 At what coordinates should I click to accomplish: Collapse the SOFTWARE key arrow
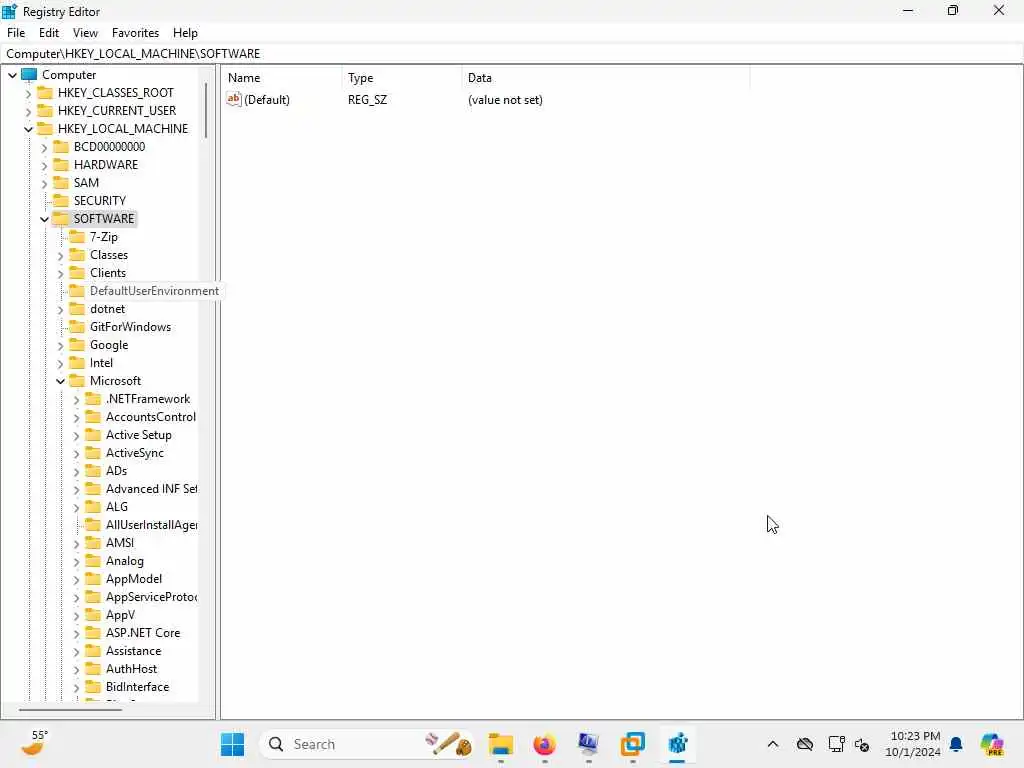pyautogui.click(x=44, y=219)
